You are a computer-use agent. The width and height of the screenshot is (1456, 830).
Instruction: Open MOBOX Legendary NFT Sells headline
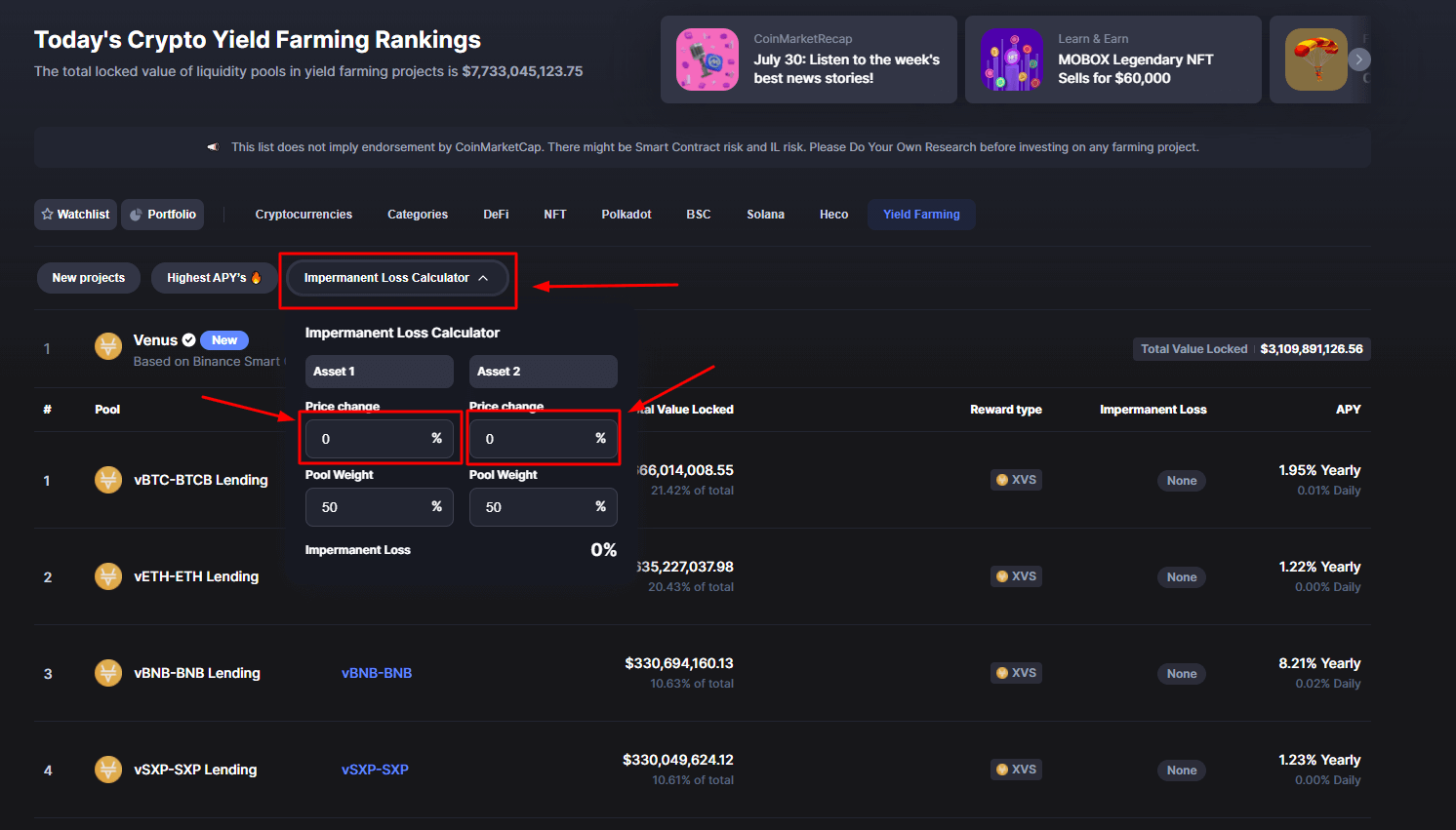(x=1136, y=68)
